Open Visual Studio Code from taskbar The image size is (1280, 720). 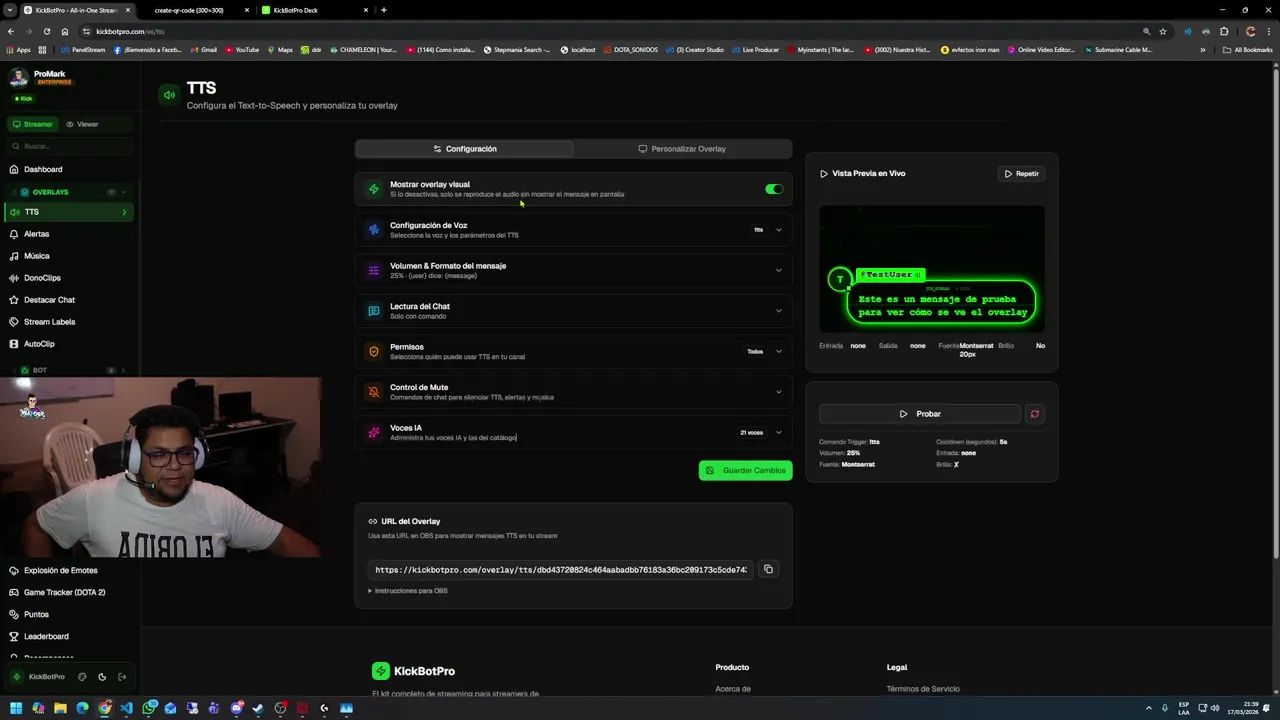(x=126, y=708)
